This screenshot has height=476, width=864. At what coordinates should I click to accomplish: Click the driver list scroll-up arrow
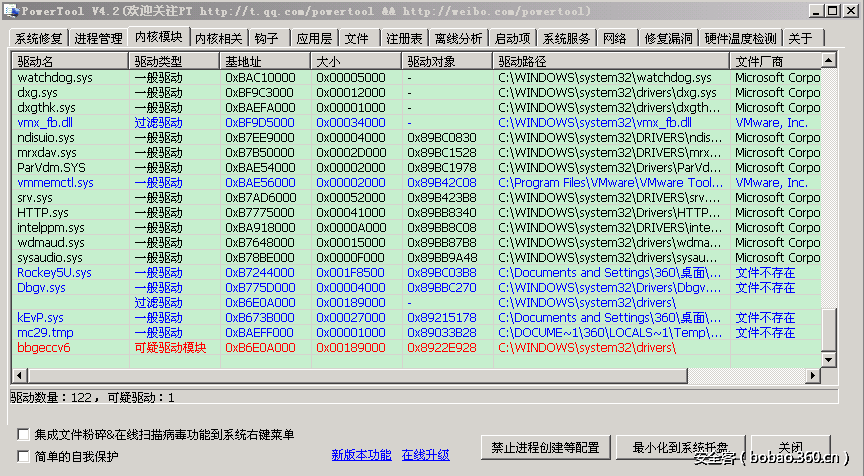point(829,61)
